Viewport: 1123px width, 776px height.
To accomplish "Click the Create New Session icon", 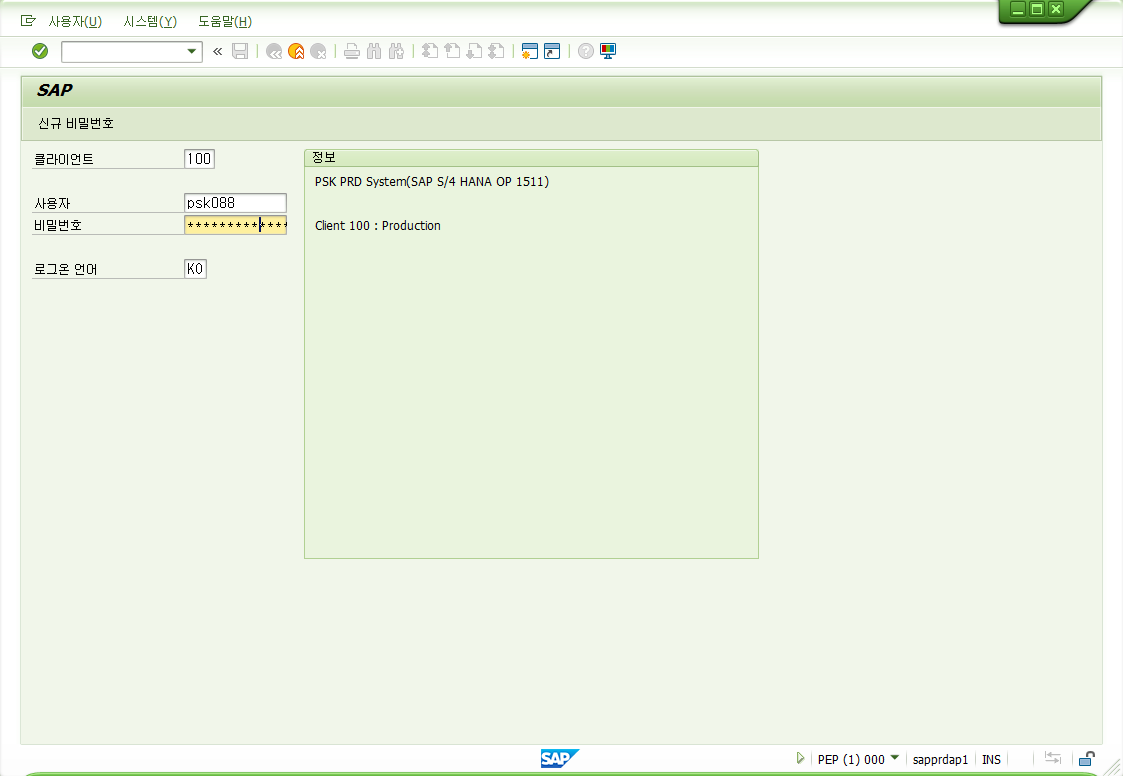I will [530, 51].
